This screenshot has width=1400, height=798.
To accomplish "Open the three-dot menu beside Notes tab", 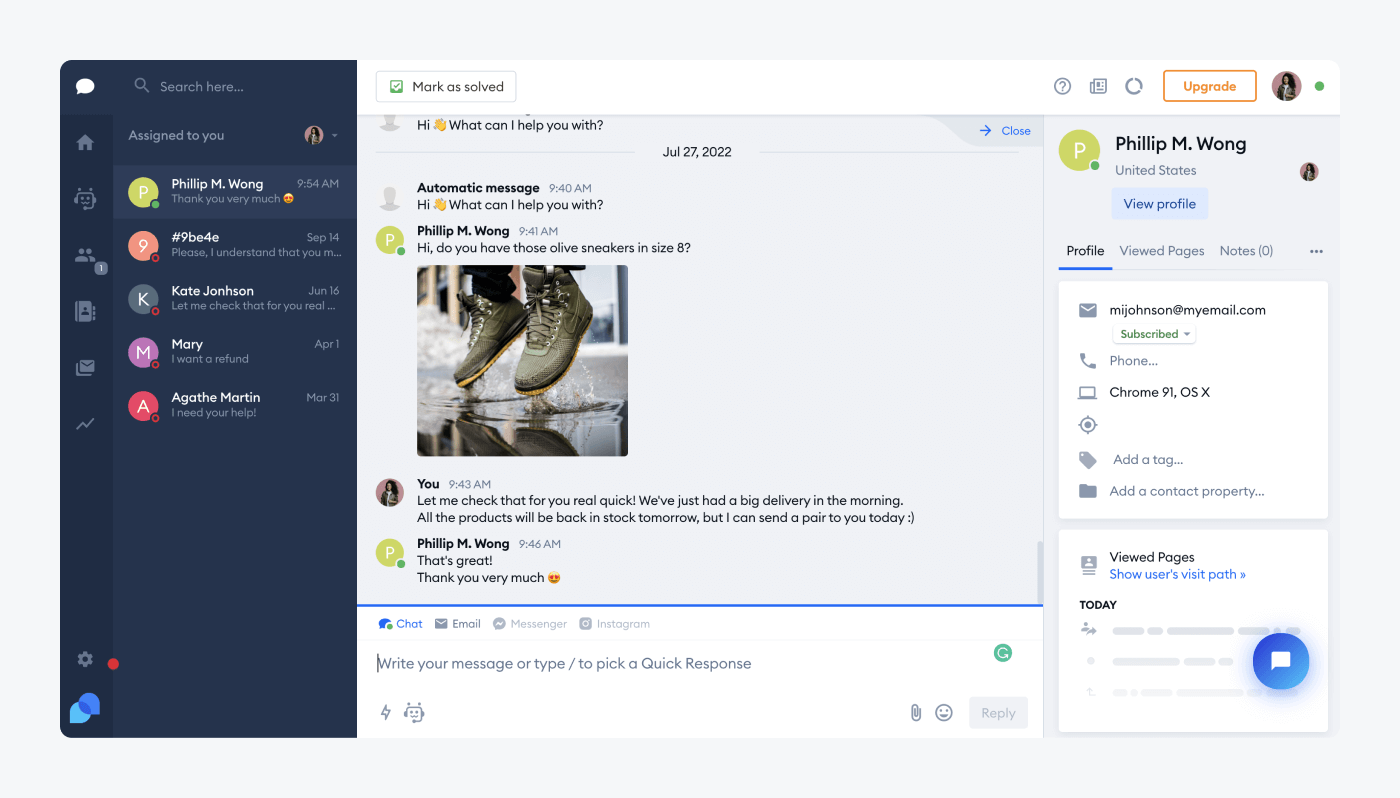I will click(1316, 251).
